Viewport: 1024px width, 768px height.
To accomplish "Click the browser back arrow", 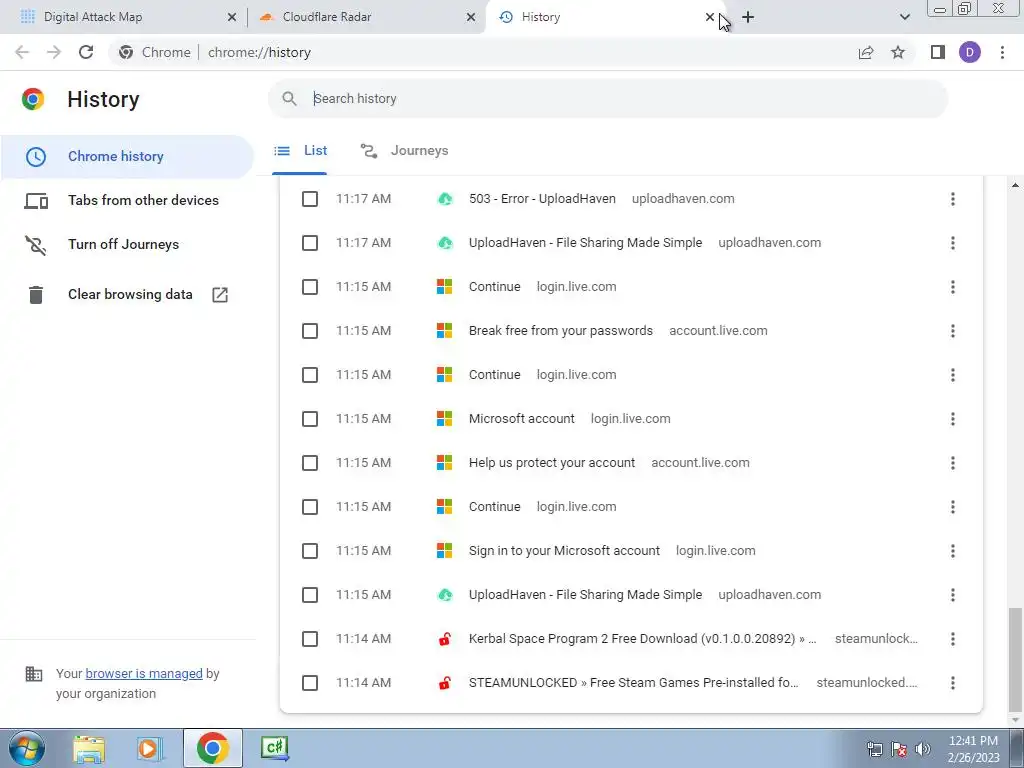I will point(22,52).
